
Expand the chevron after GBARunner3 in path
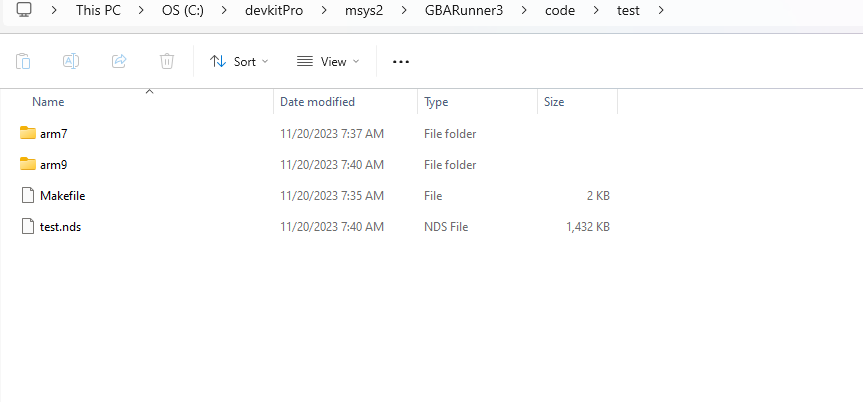click(x=525, y=10)
